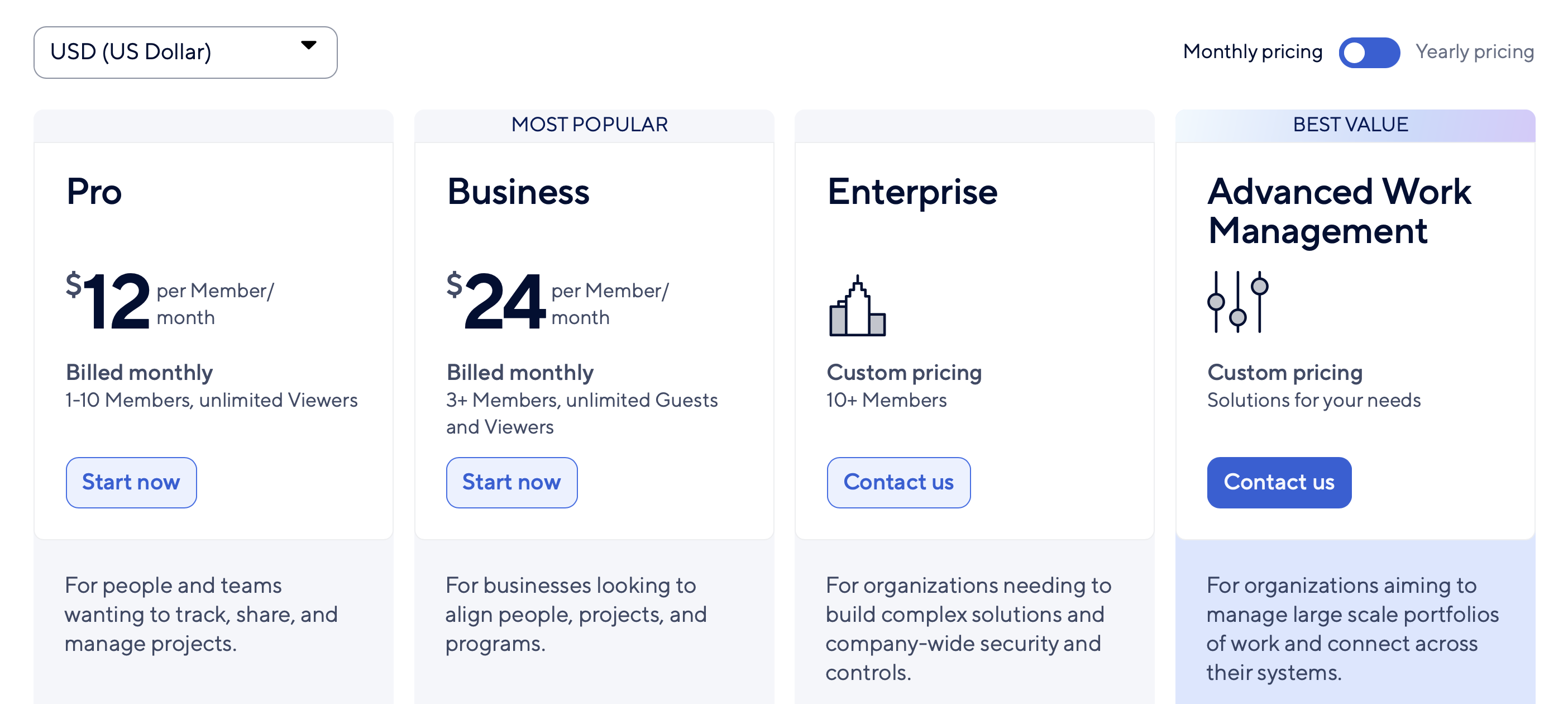Click Start now under Business plan

[511, 482]
